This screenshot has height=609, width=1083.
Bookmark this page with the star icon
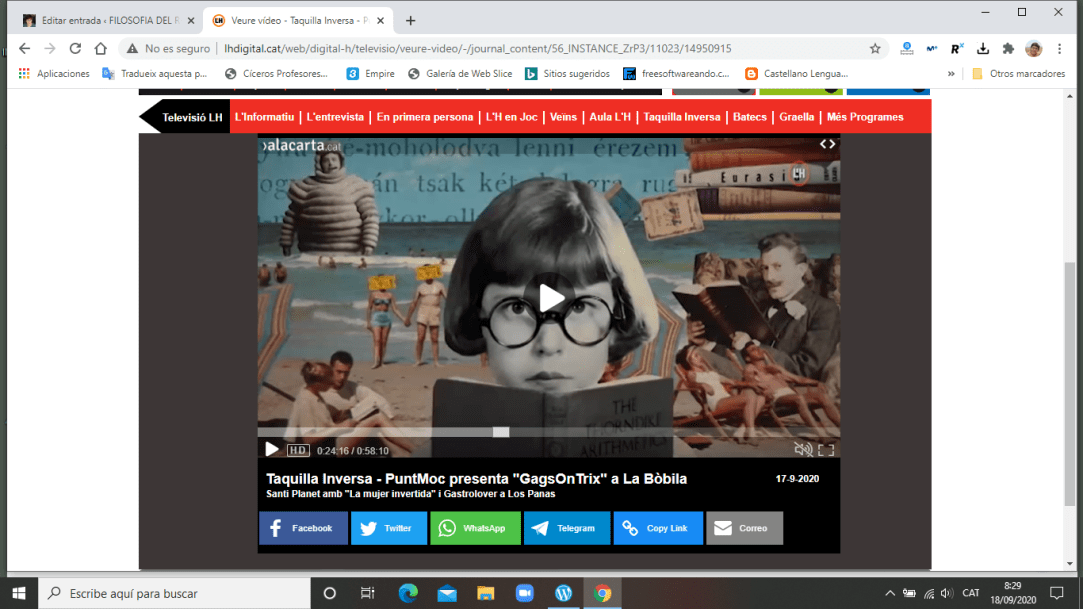[875, 48]
